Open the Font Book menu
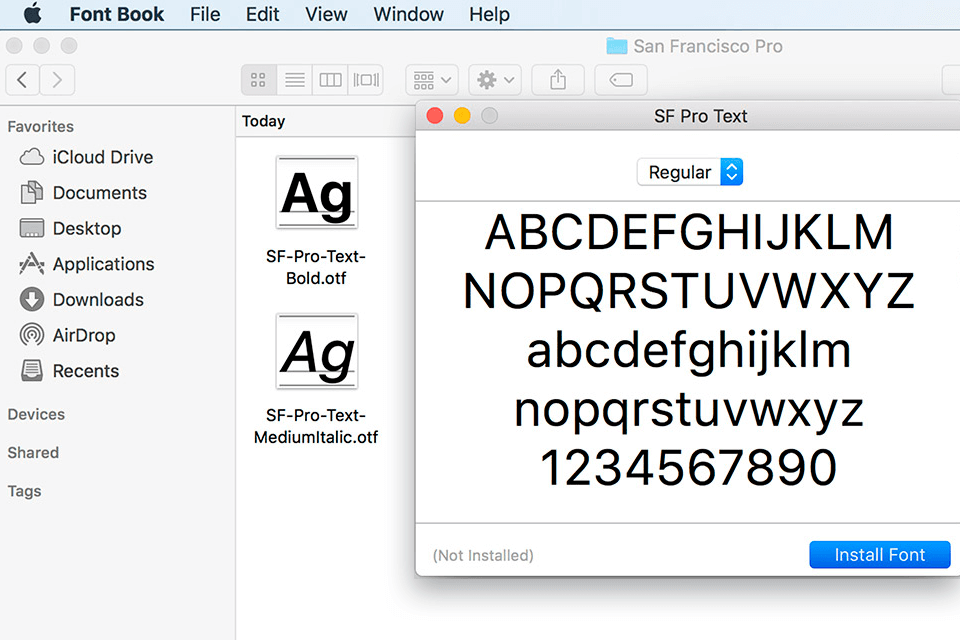This screenshot has height=640, width=960. click(x=116, y=14)
